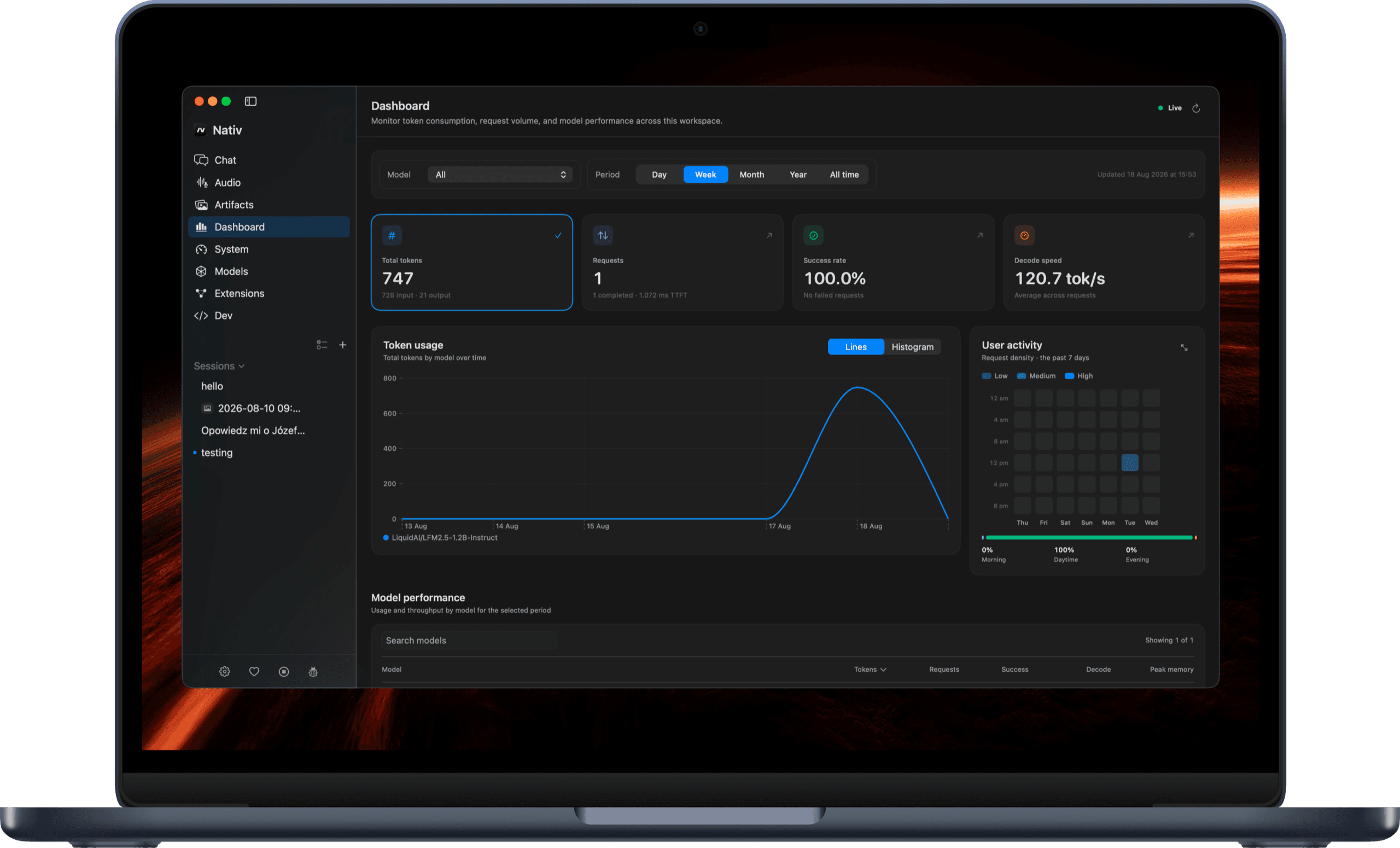Image resolution: width=1400 pixels, height=848 pixels.
Task: Select the Total tokens metric card
Action: [471, 263]
